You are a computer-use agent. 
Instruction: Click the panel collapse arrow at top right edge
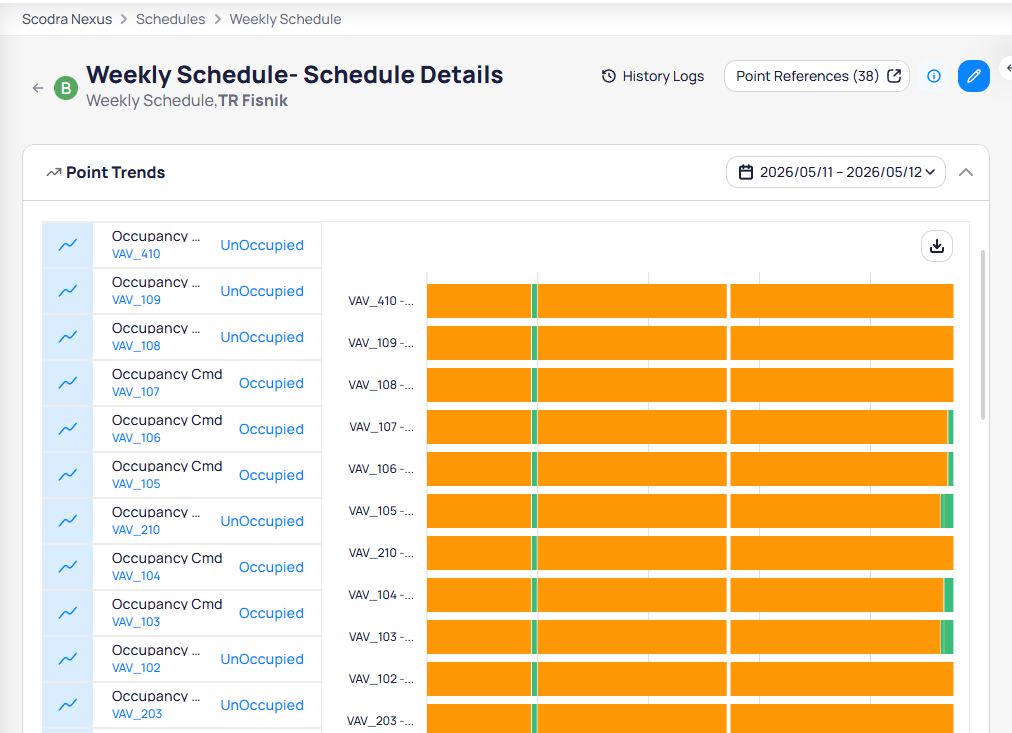pyautogui.click(x=1007, y=68)
